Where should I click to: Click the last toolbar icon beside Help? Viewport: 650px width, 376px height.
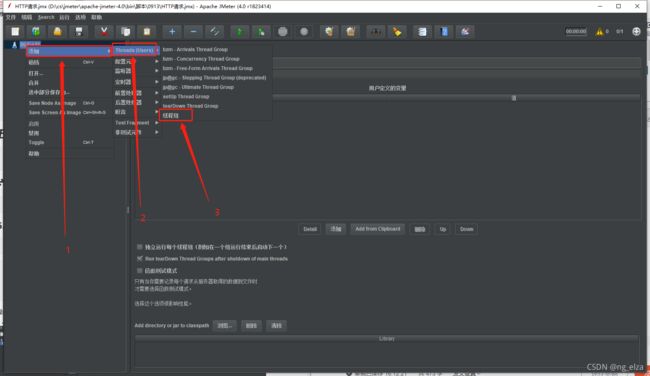[x=465, y=32]
